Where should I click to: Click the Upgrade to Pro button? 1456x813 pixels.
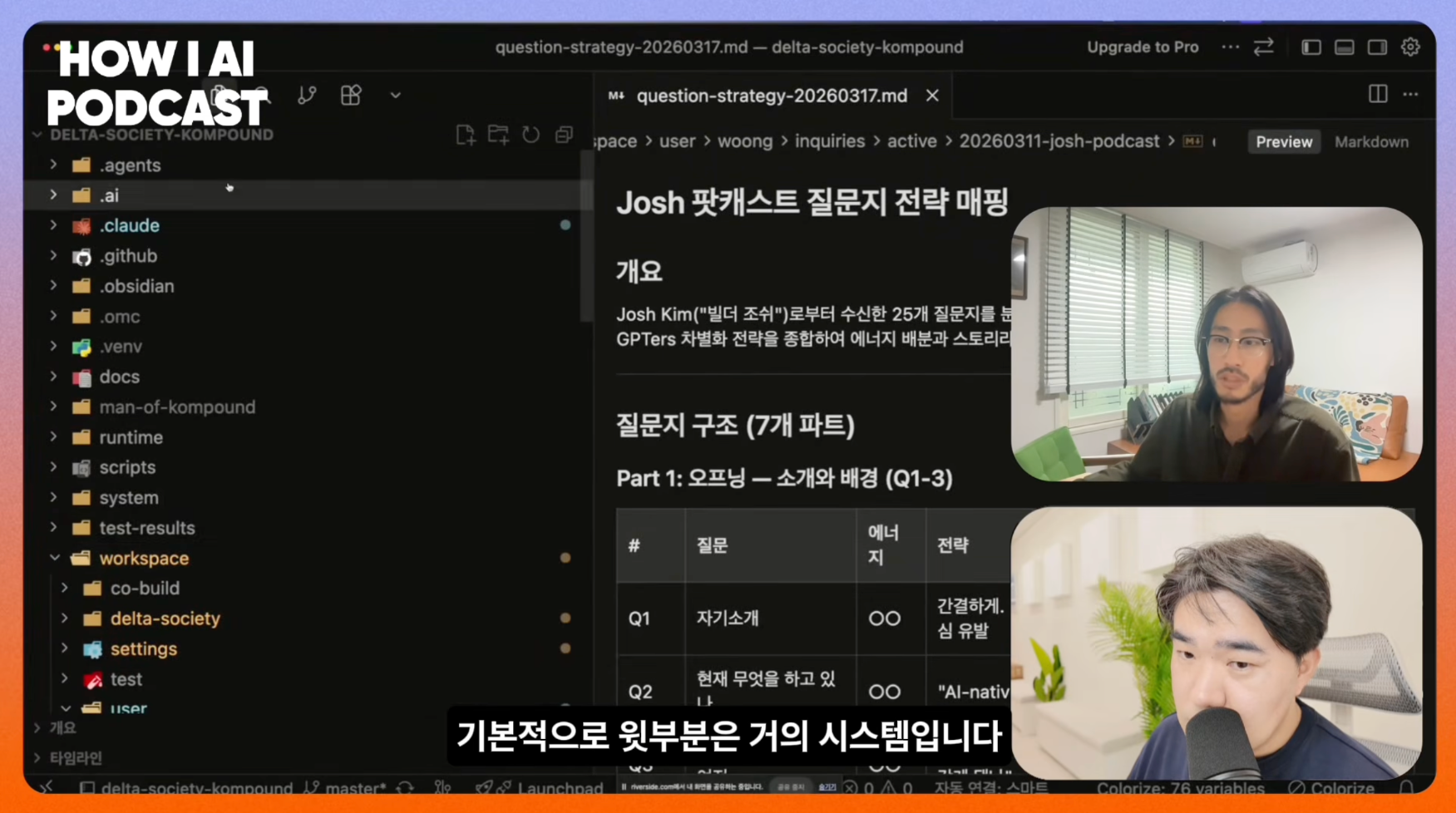click(1143, 47)
